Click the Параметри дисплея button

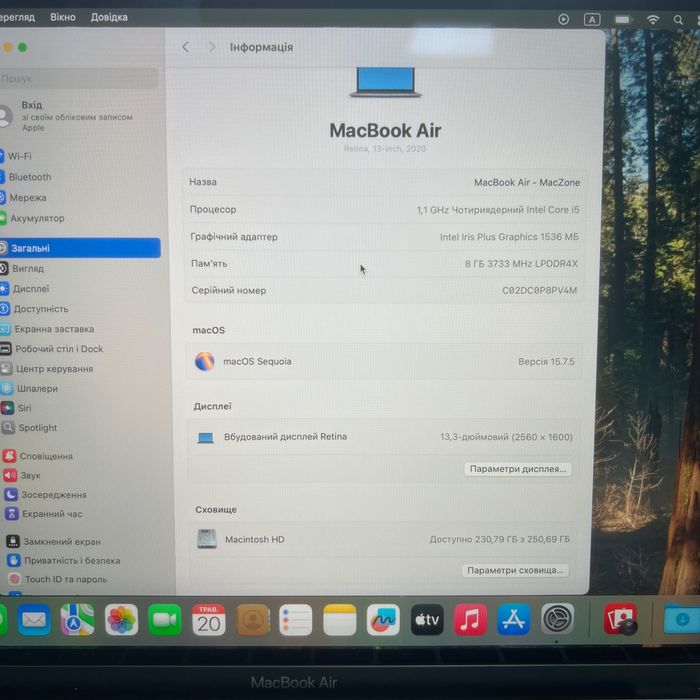(518, 469)
